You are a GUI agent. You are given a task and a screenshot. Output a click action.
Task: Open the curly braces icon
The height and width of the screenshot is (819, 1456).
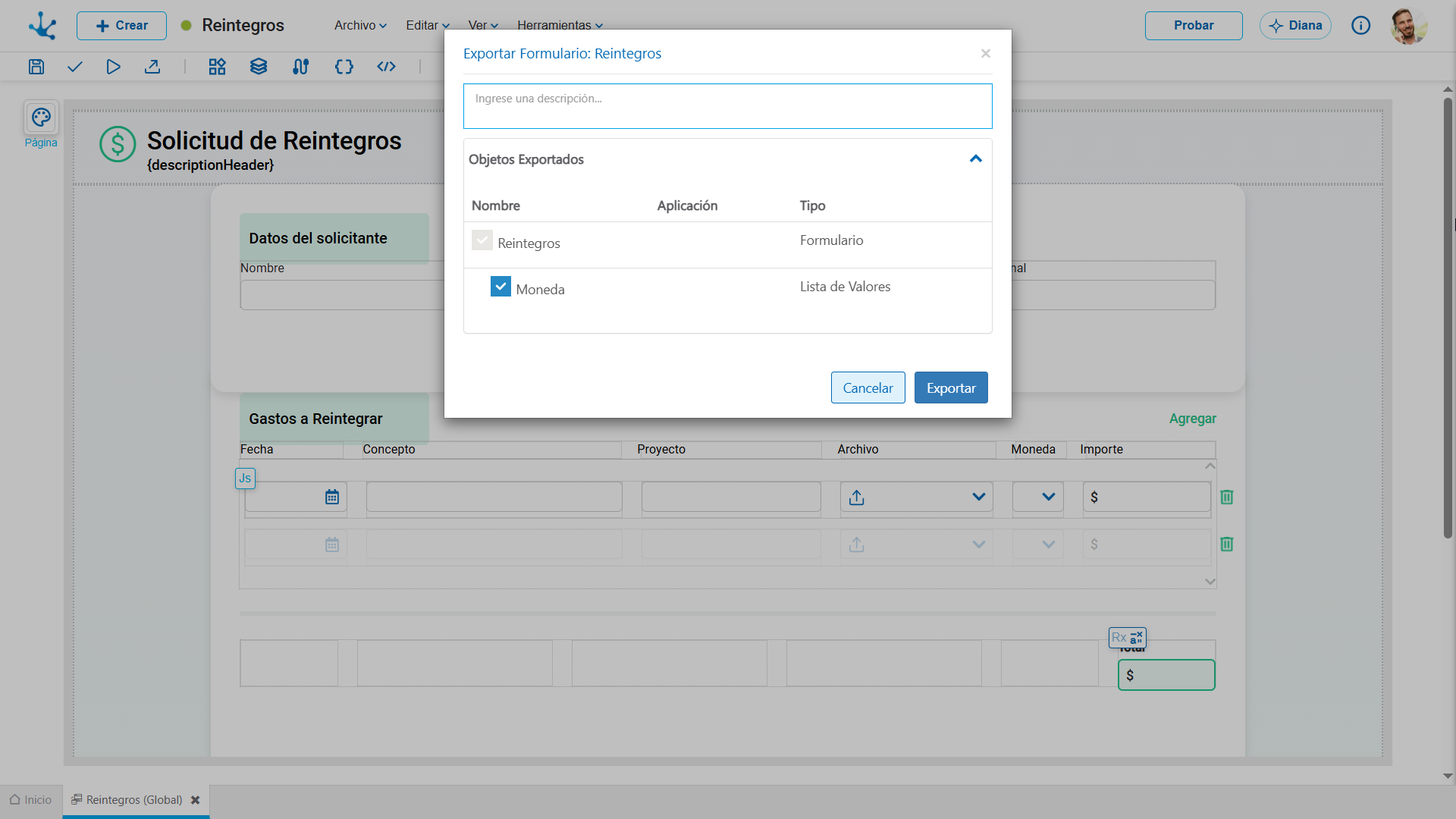(344, 67)
